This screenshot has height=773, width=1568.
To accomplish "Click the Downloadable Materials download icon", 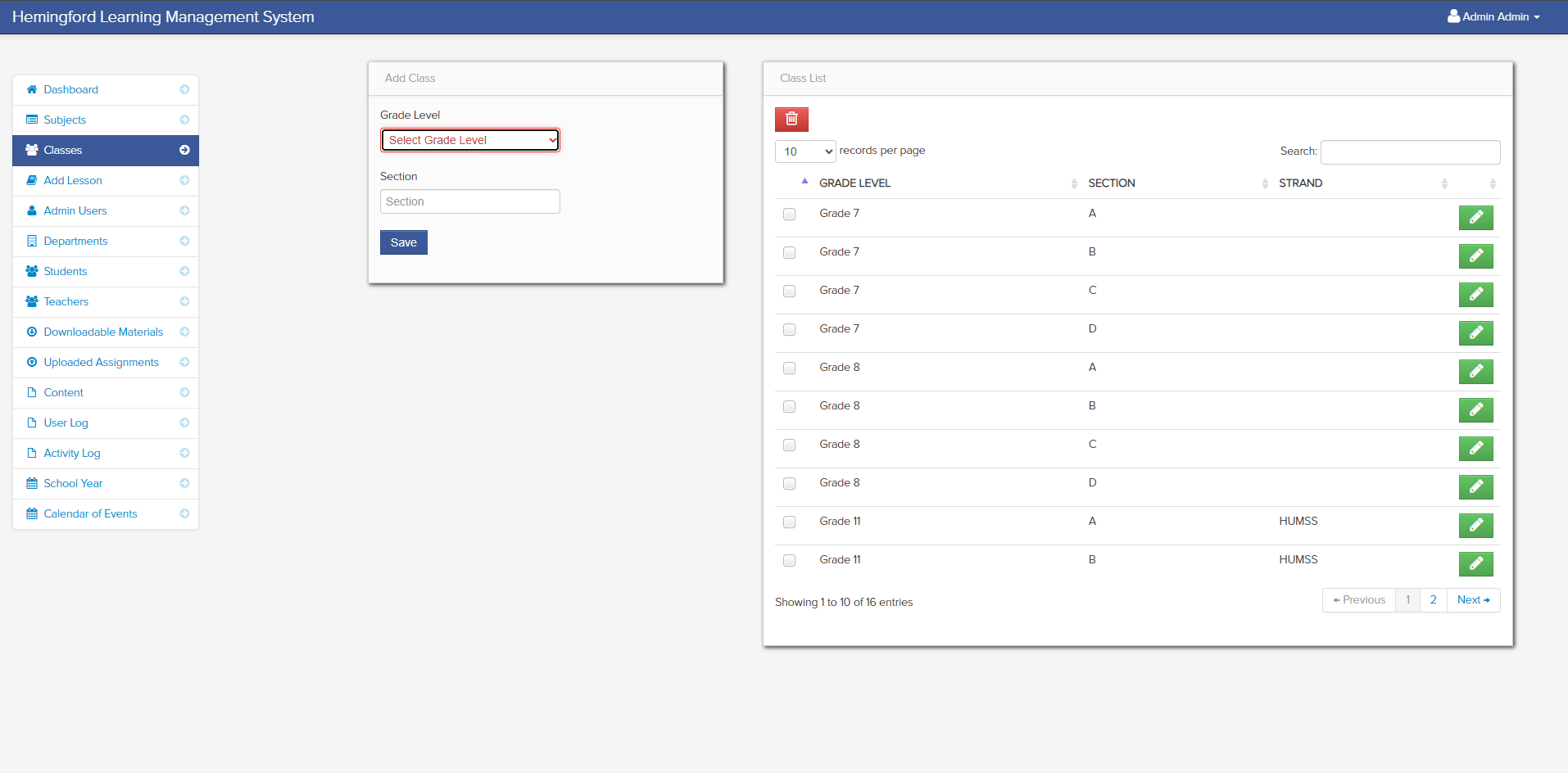I will (31, 332).
